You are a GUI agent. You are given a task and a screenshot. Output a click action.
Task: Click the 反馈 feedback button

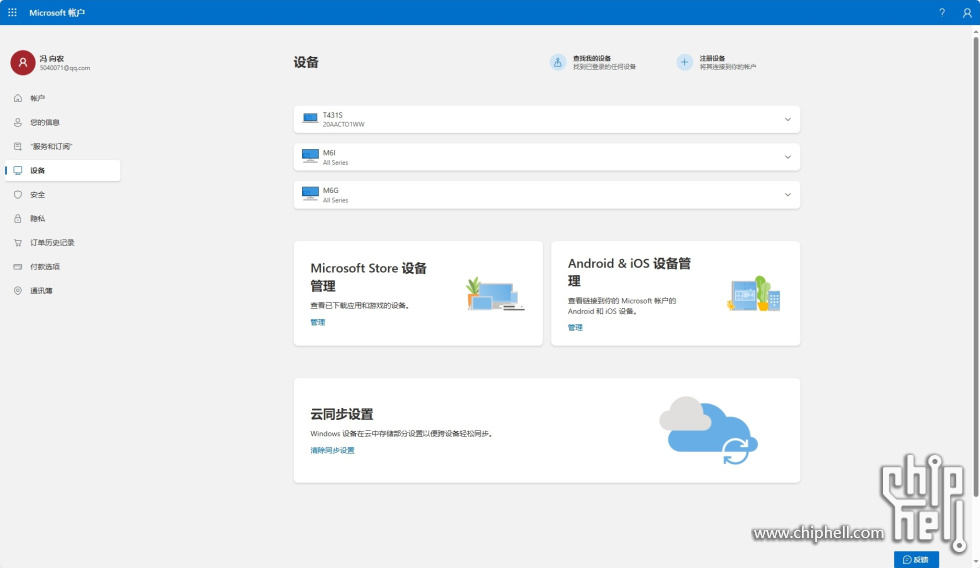[x=916, y=559]
